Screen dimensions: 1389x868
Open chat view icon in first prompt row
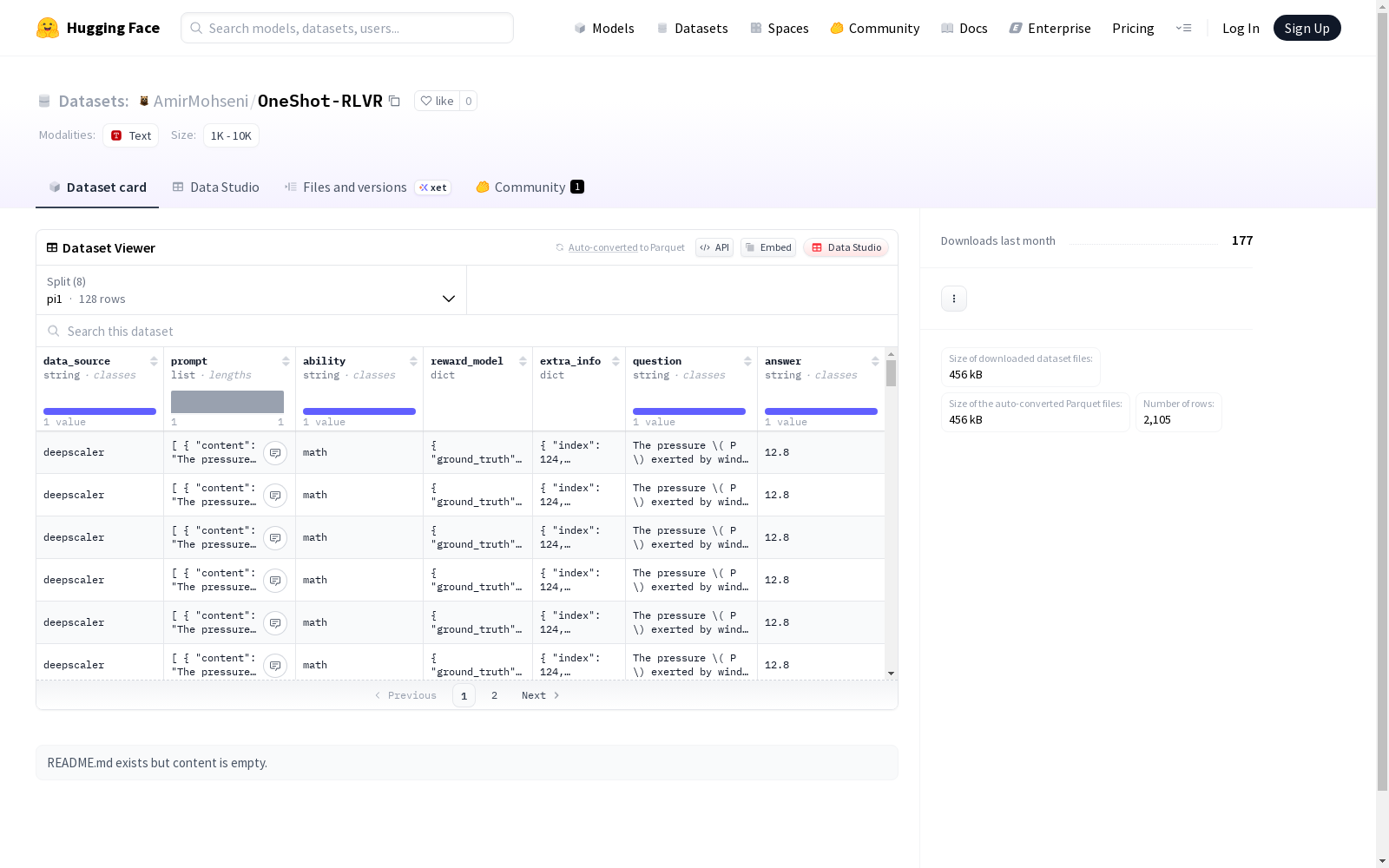coord(275,453)
